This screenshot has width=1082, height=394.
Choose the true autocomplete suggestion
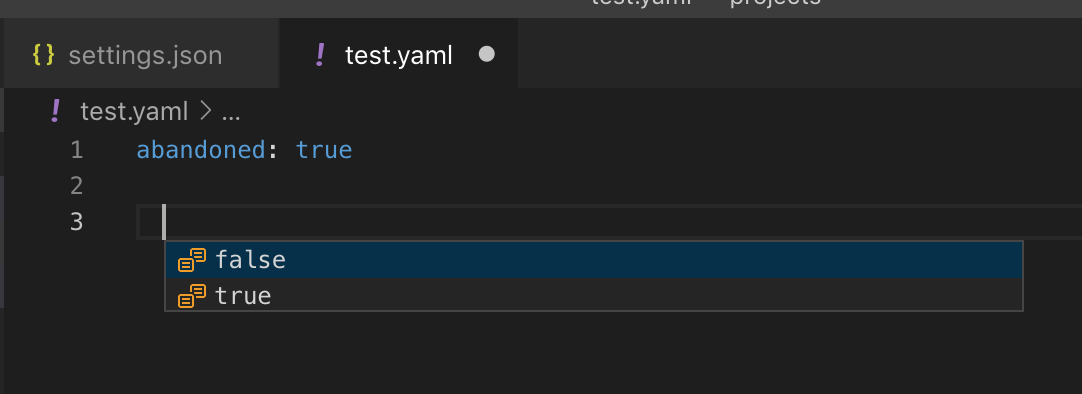pos(593,295)
